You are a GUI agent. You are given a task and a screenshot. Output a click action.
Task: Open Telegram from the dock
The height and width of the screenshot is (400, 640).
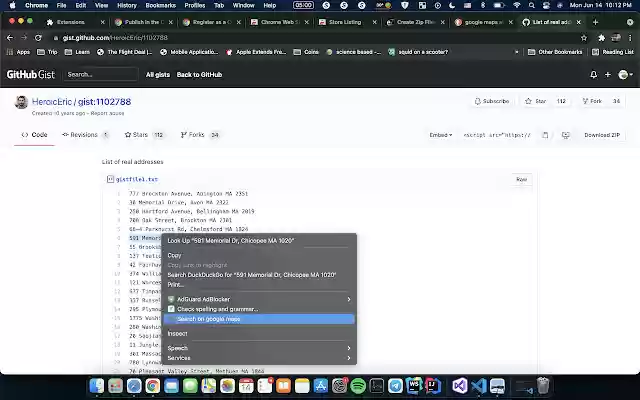(395, 386)
